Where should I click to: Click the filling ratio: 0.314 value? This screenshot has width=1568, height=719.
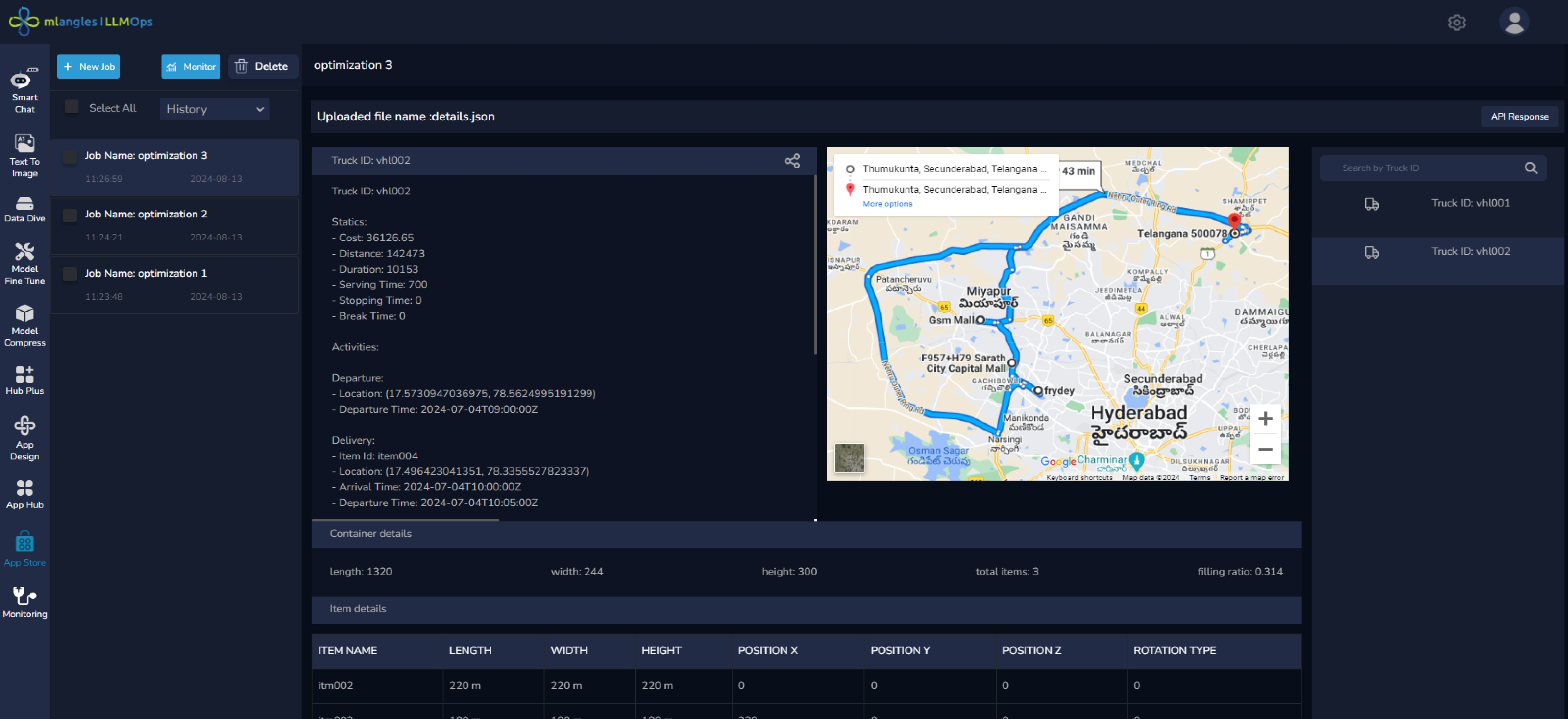1239,571
